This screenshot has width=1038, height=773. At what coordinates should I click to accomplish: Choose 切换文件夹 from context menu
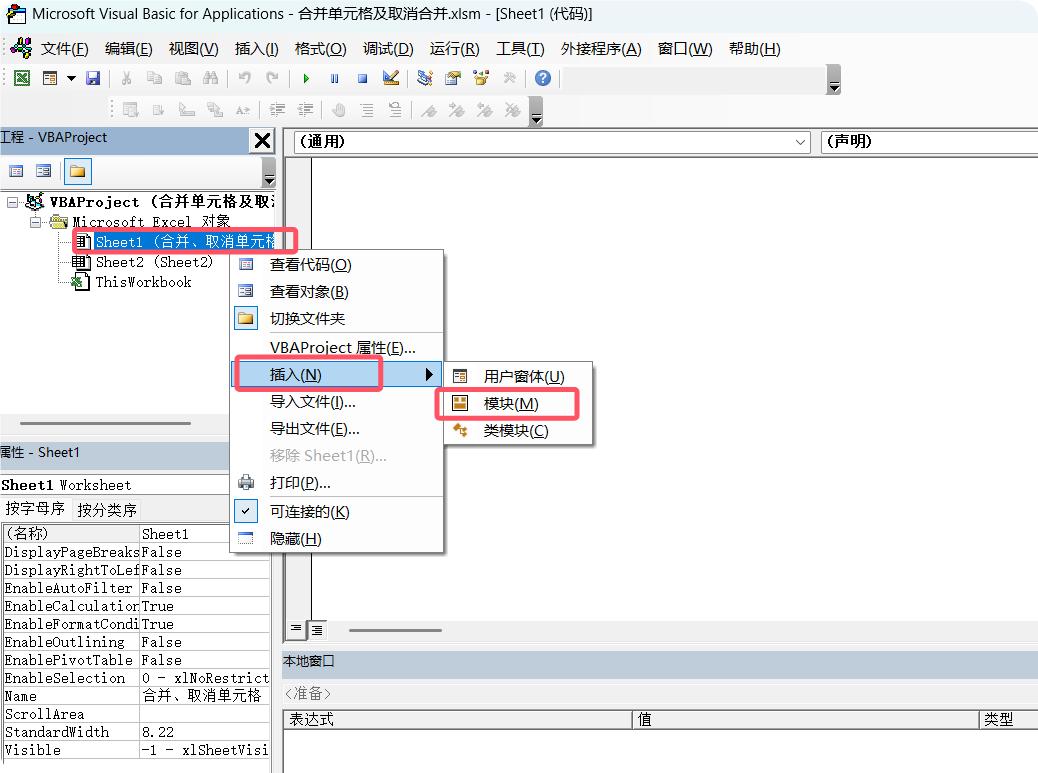tap(336, 318)
